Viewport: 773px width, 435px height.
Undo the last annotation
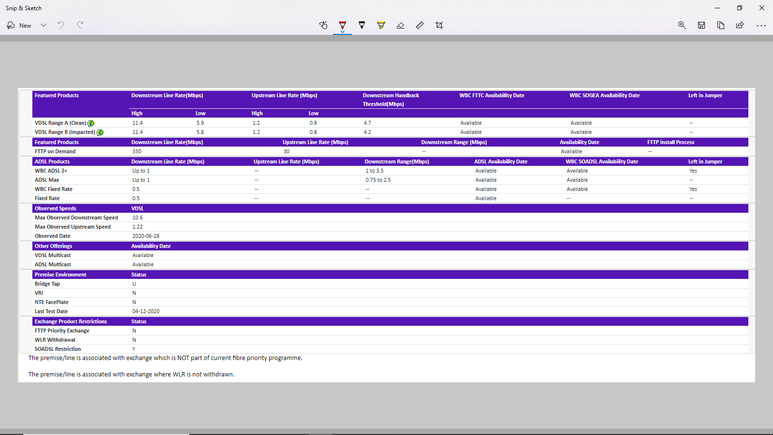click(61, 25)
